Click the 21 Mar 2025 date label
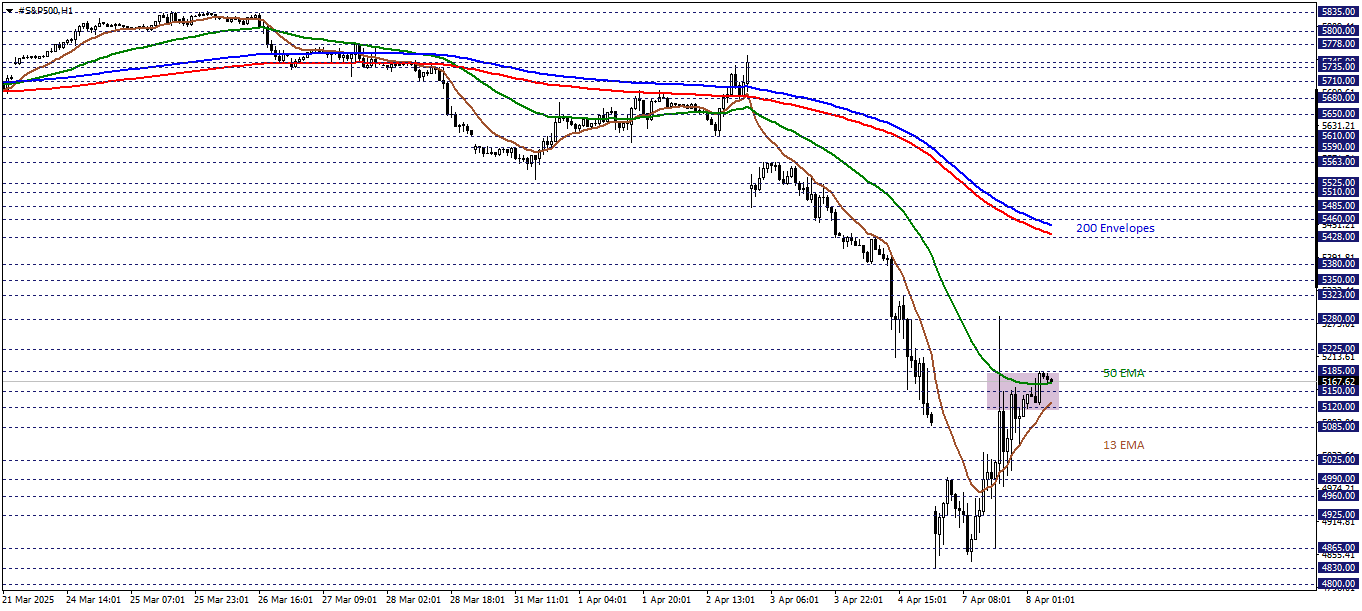 click(29, 600)
